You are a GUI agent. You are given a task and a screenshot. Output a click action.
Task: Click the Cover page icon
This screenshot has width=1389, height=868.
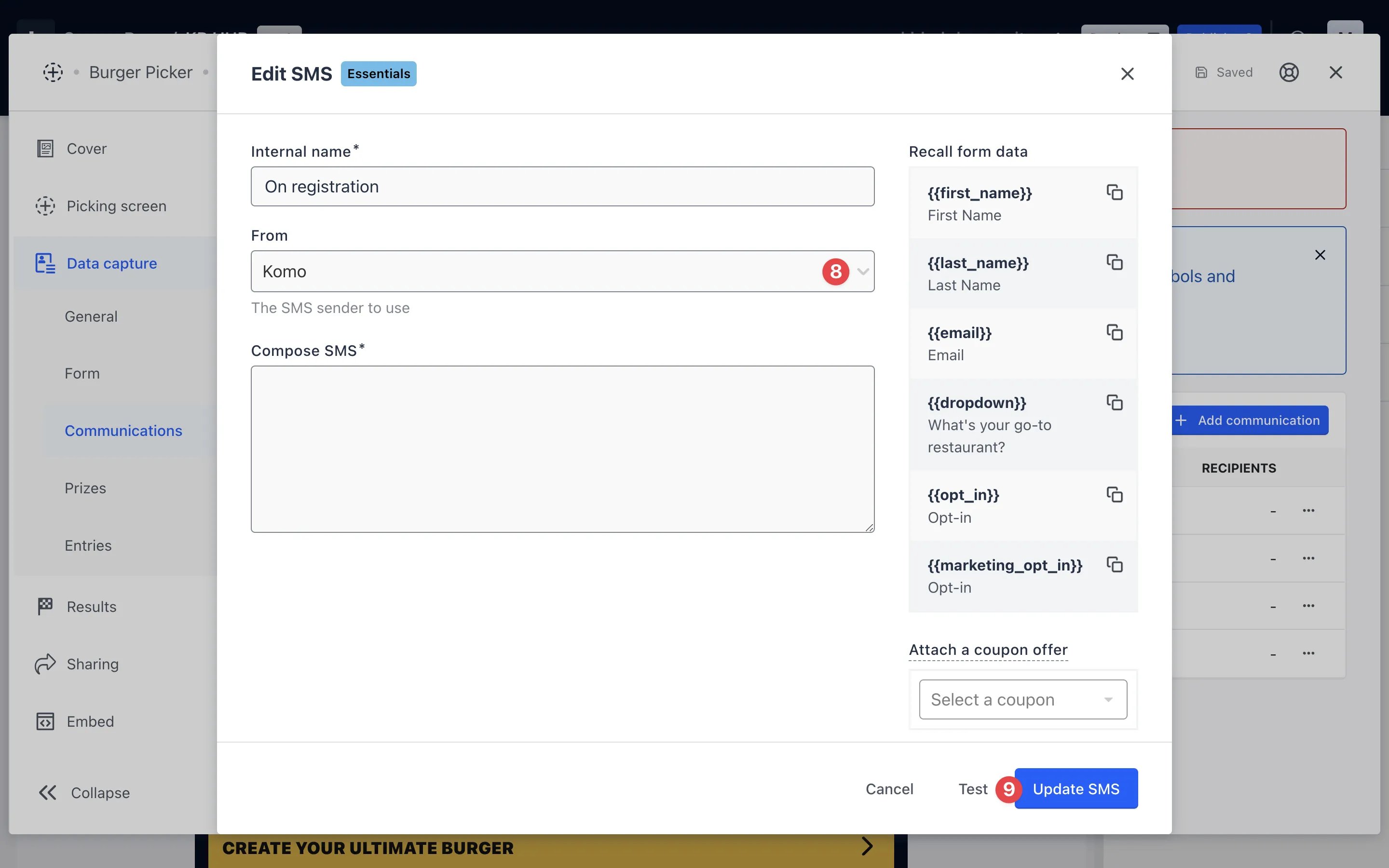(x=45, y=149)
